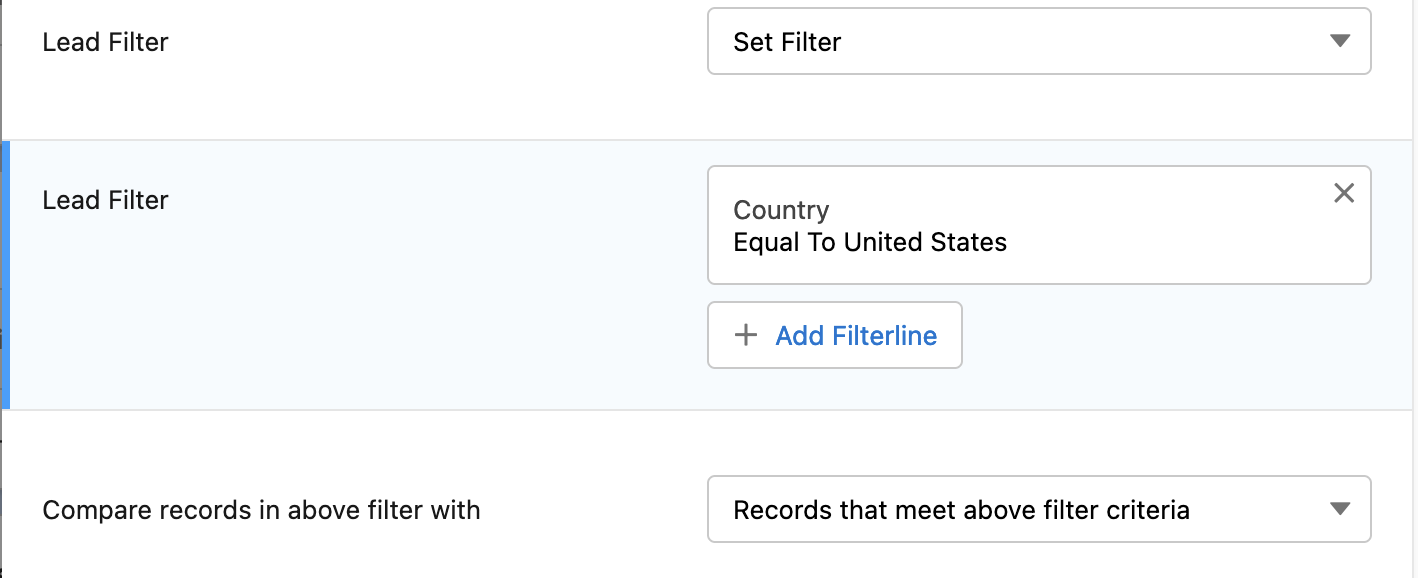Click the Lead Filter label in the highlighted row
This screenshot has height=578, width=1418.
tap(105, 200)
